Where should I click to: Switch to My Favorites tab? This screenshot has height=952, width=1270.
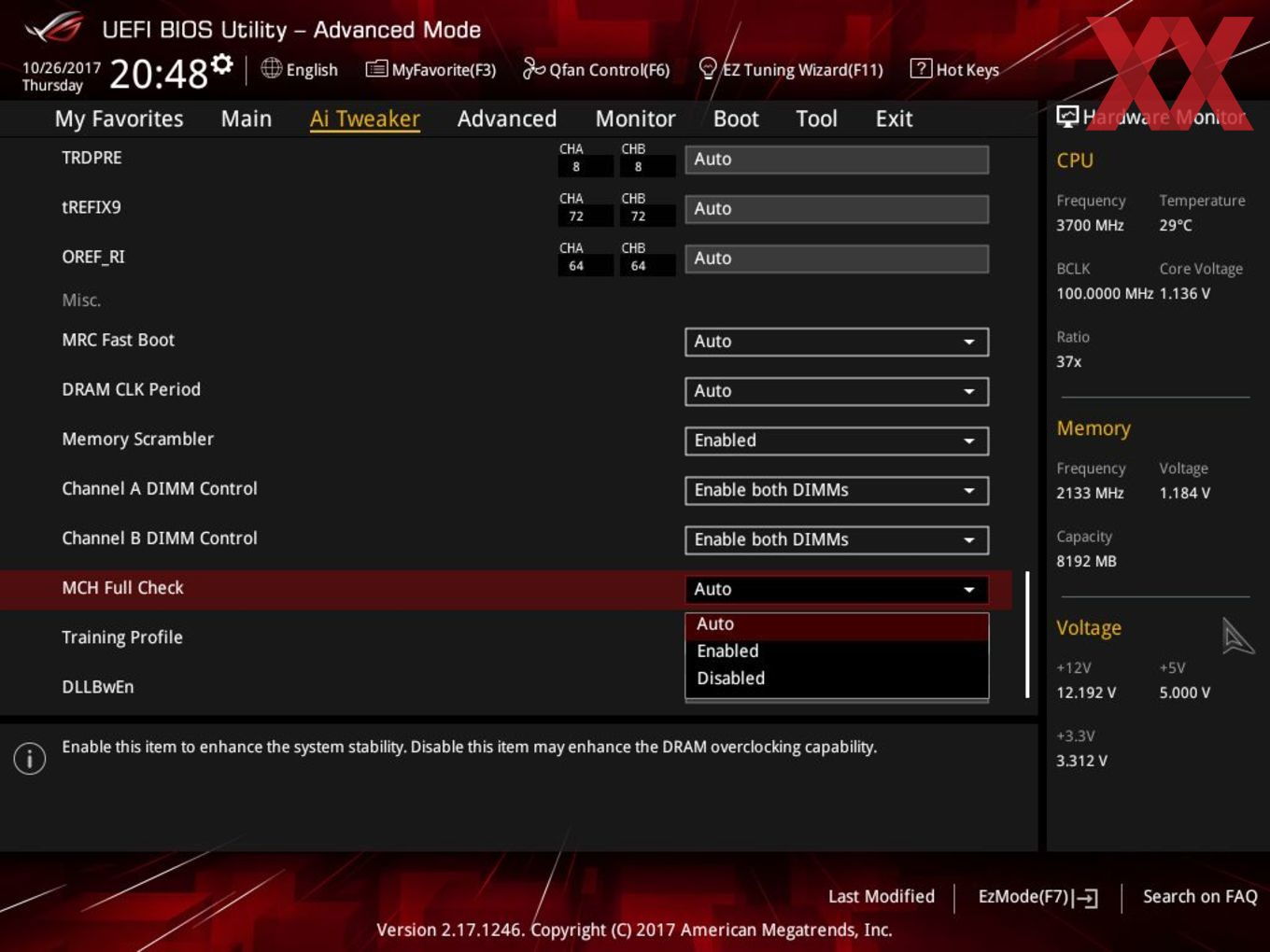click(x=119, y=119)
